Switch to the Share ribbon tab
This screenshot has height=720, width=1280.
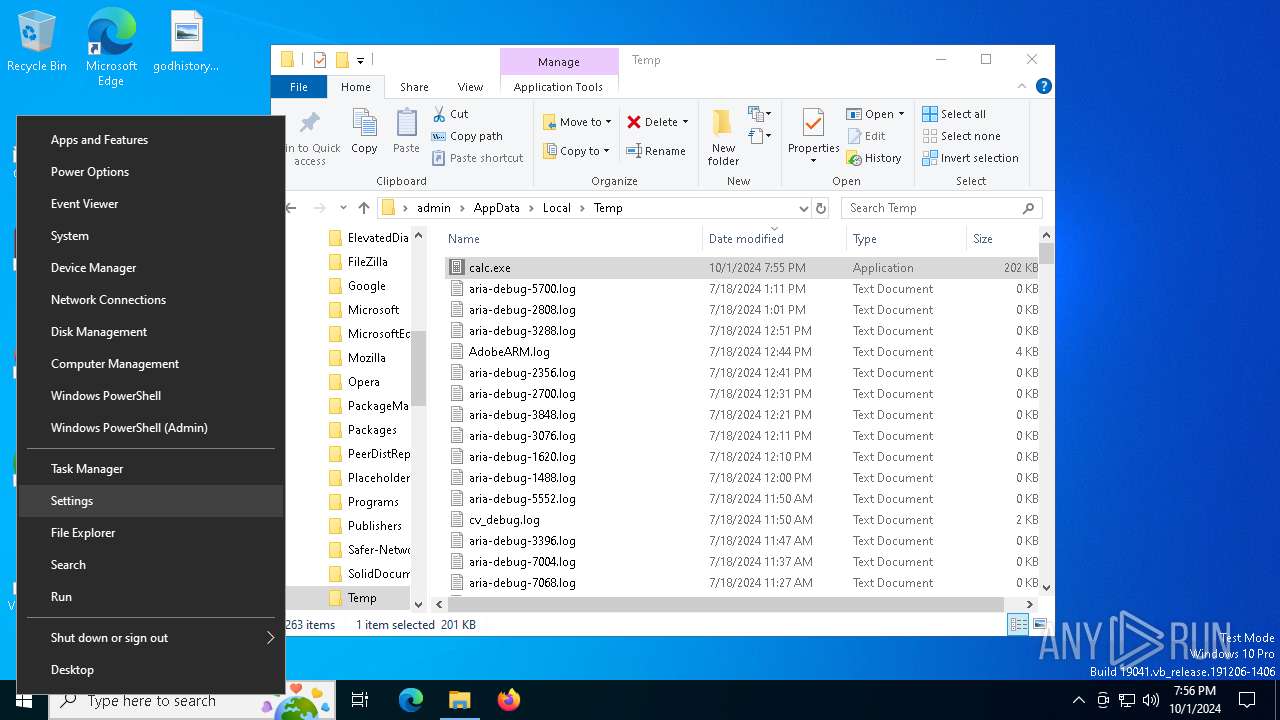pos(414,87)
